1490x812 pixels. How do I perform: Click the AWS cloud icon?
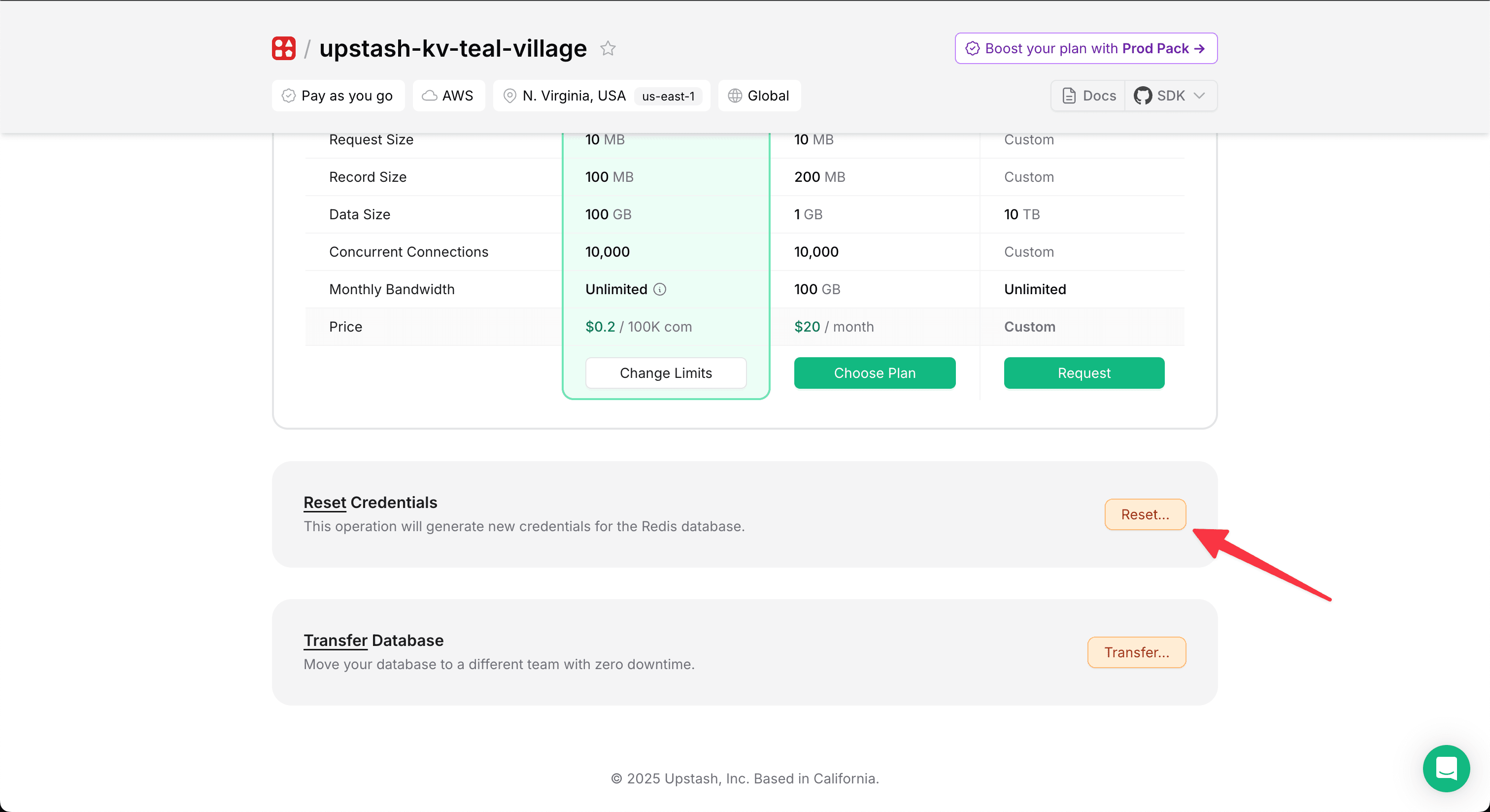tap(429, 96)
